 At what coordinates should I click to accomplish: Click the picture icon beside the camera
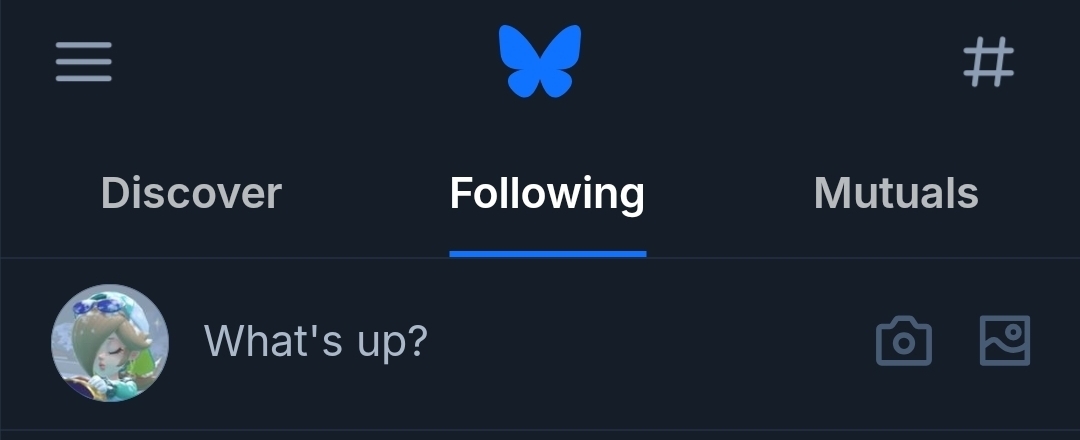(1004, 341)
